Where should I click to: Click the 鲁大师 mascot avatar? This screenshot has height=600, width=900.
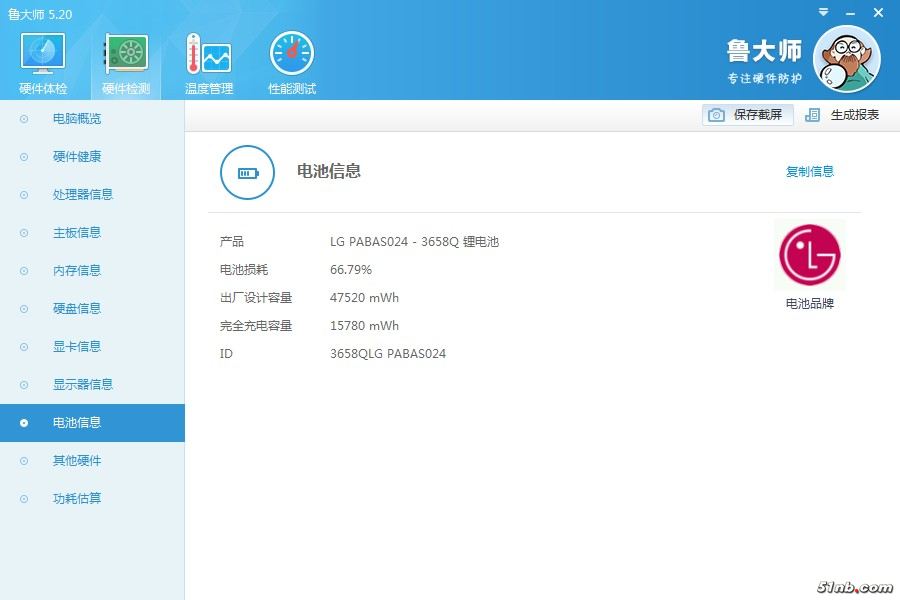click(846, 59)
